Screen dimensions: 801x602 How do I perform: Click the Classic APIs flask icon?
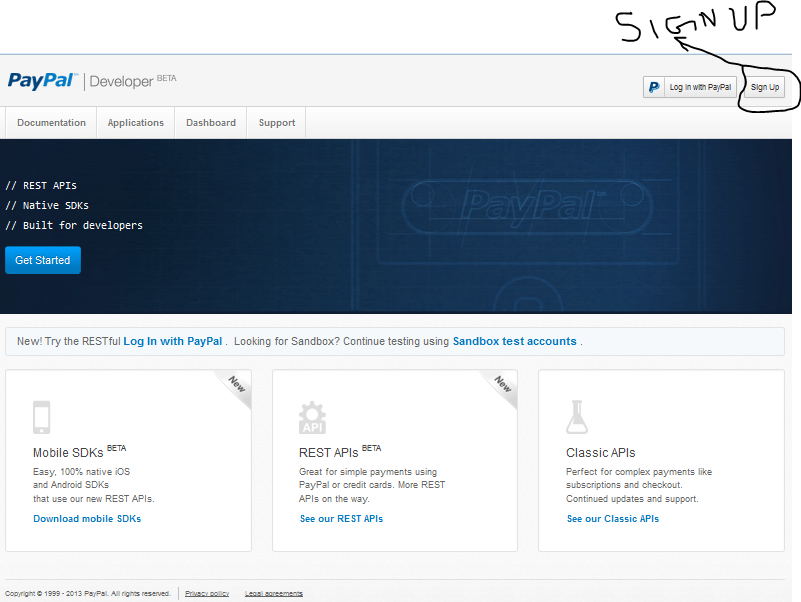577,417
